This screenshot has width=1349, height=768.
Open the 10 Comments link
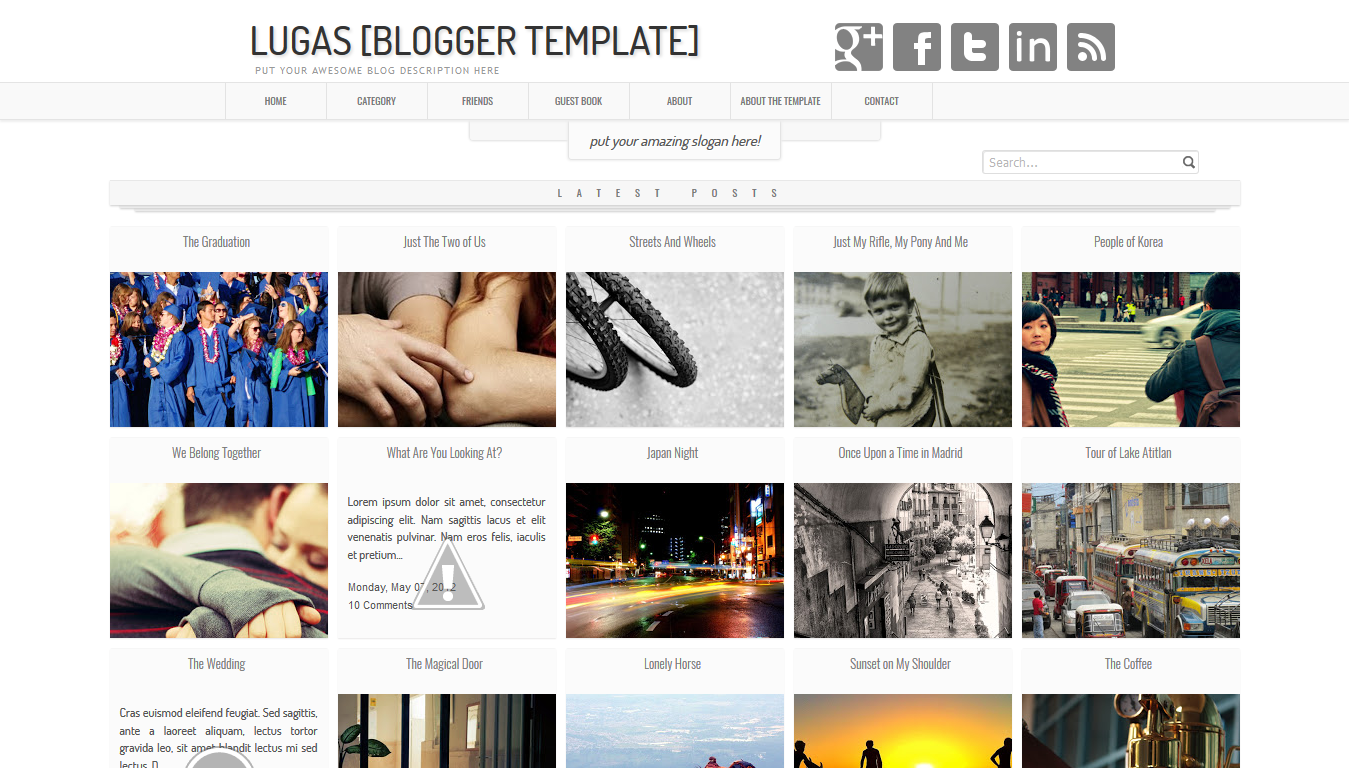pos(380,605)
